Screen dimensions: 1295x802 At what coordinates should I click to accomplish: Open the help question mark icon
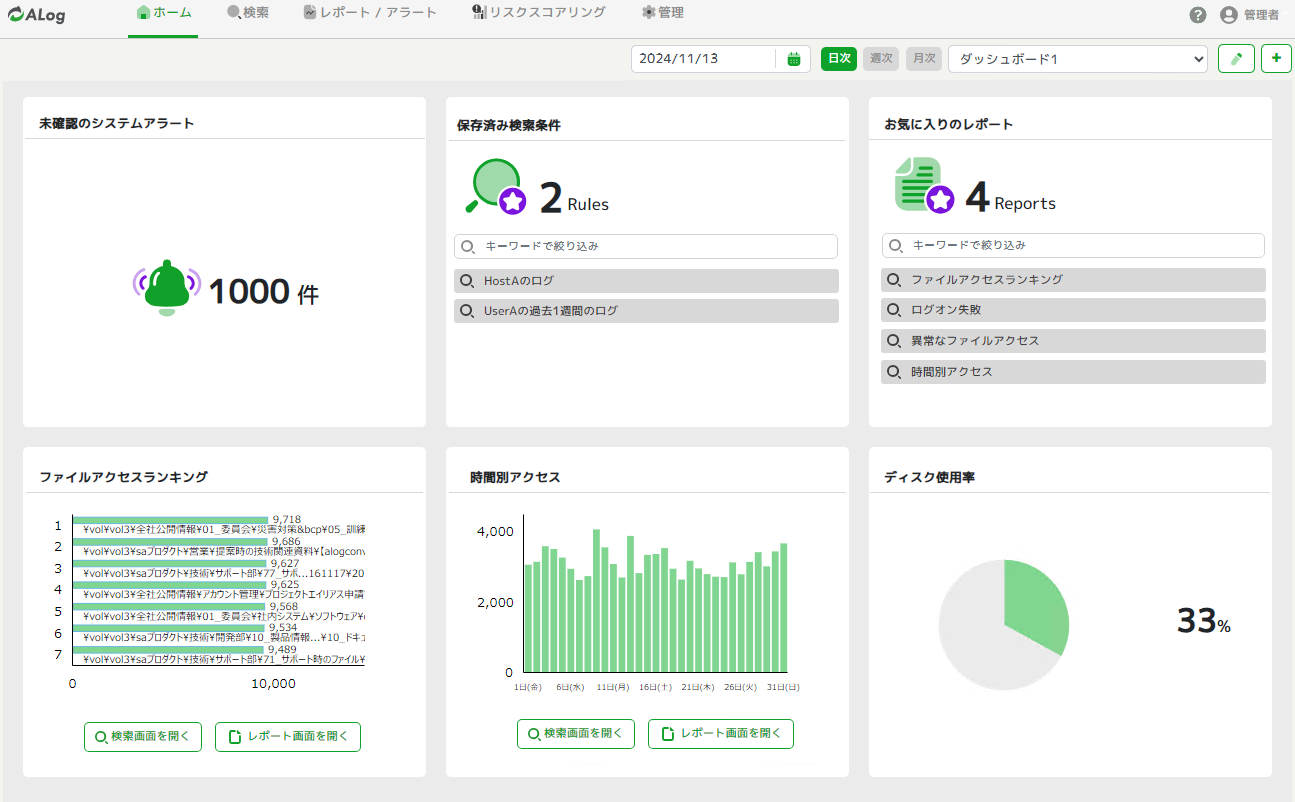coord(1198,15)
